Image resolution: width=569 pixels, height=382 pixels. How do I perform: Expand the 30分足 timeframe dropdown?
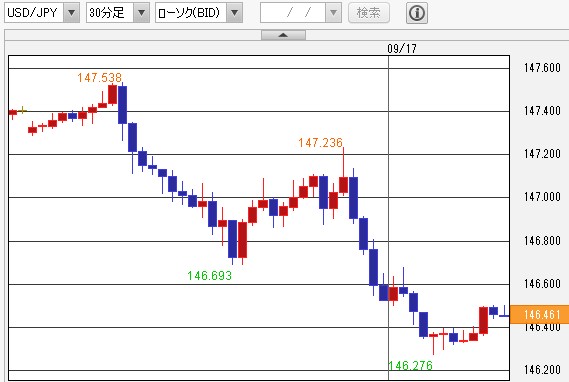(x=141, y=13)
